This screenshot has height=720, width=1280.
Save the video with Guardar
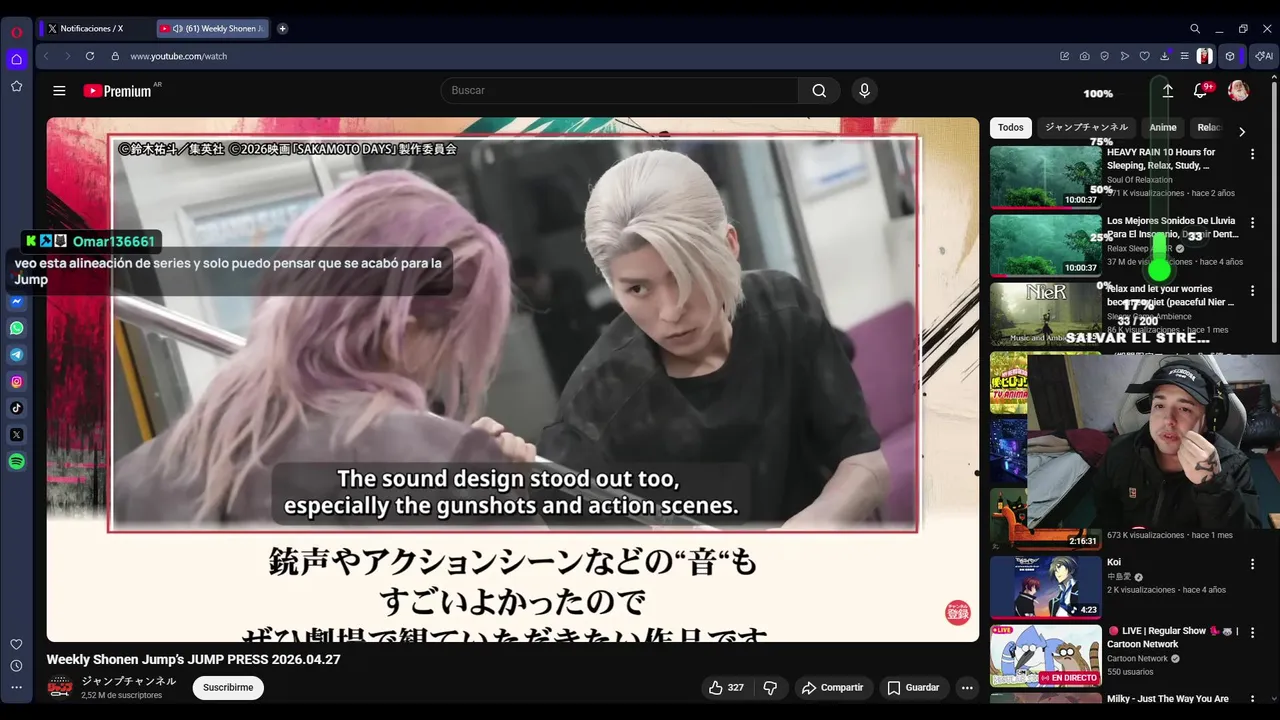pos(913,688)
